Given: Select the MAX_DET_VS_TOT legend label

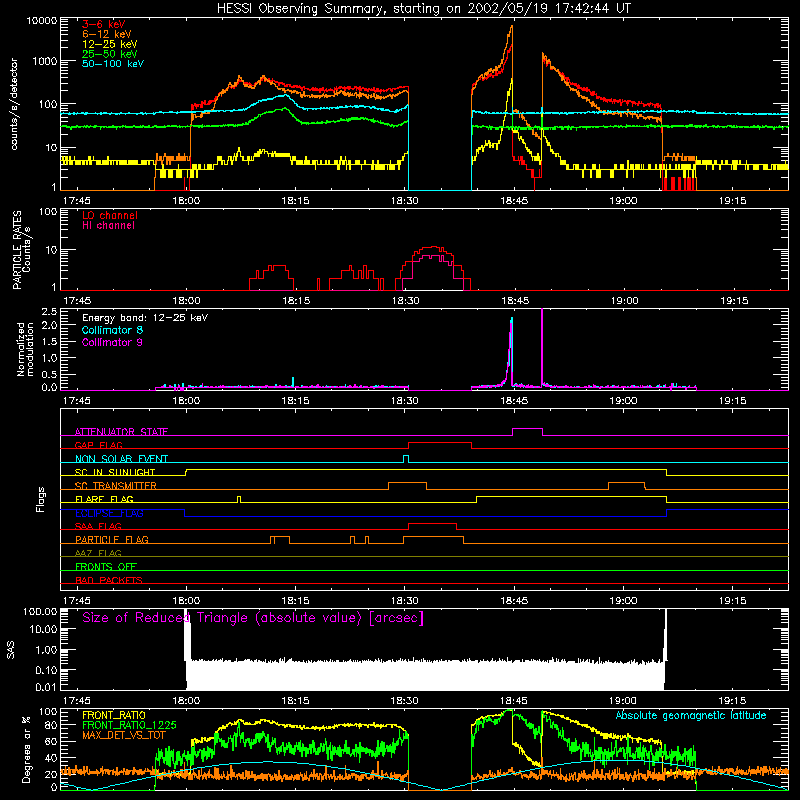Looking at the screenshot, I should [x=123, y=735].
